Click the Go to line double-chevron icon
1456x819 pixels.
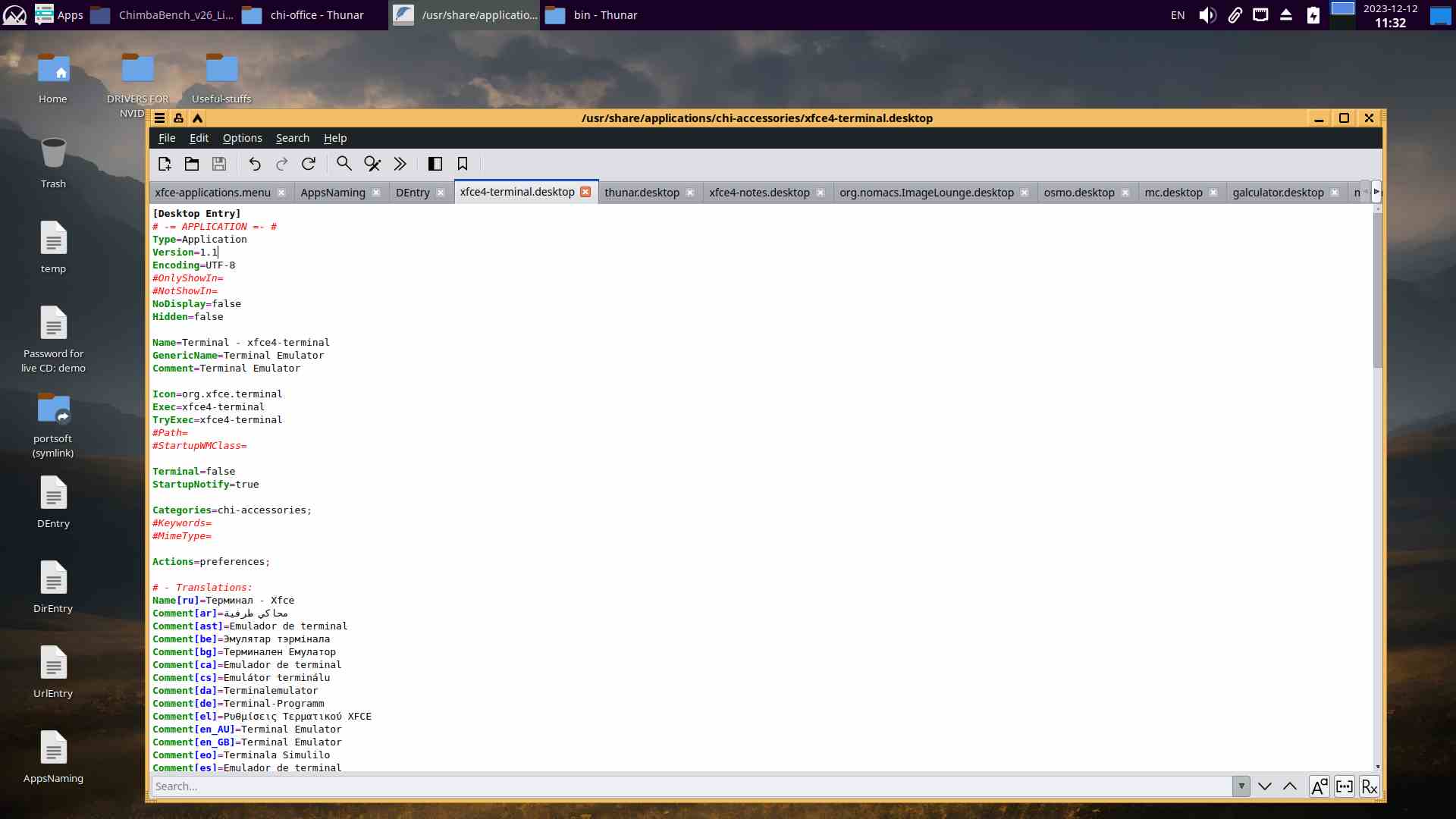tap(400, 164)
